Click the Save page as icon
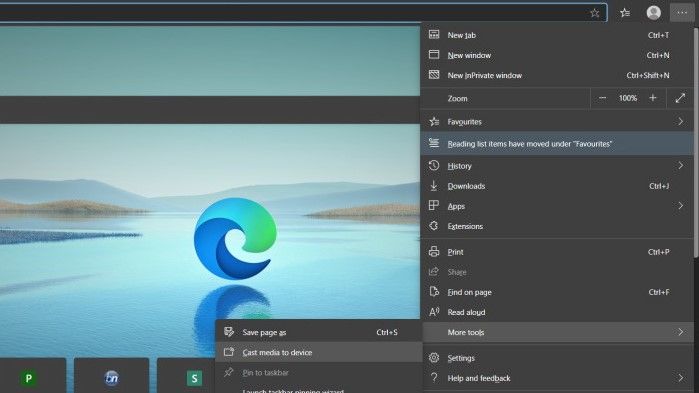This screenshot has height=393, width=699. pyautogui.click(x=229, y=332)
